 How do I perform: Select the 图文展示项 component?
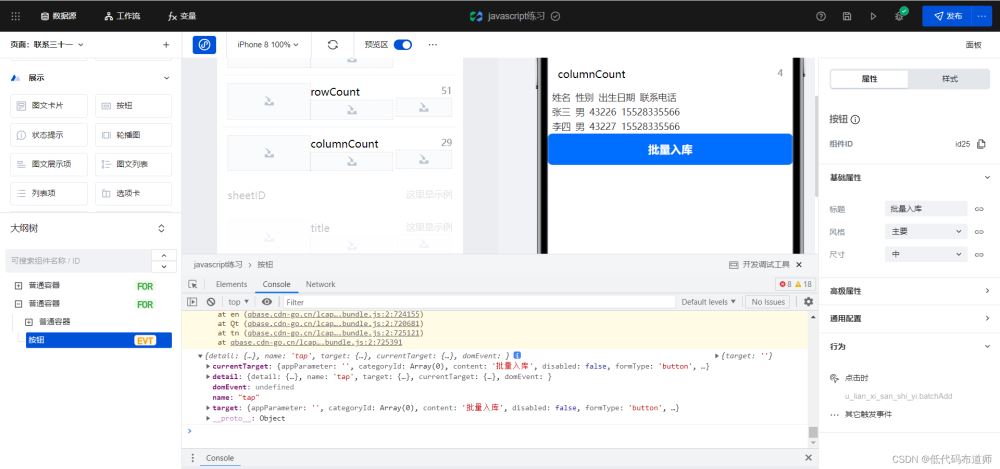(48, 164)
